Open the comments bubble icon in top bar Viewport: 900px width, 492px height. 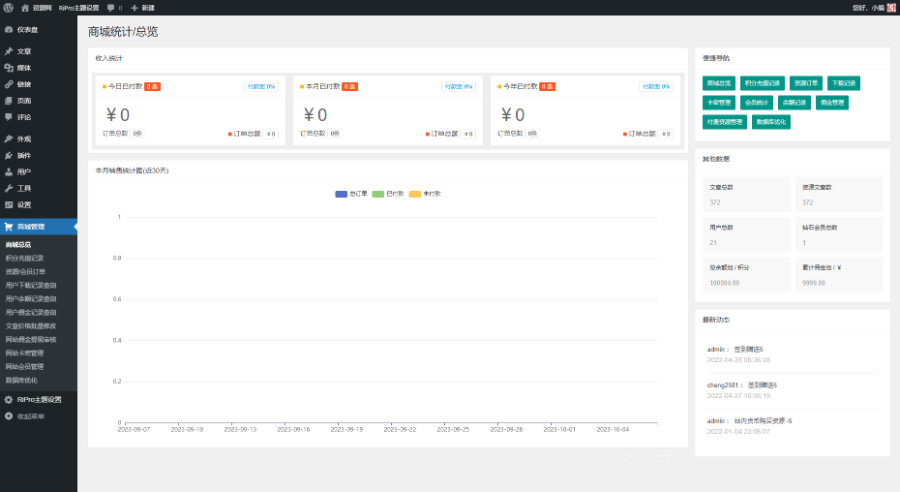pos(112,7)
